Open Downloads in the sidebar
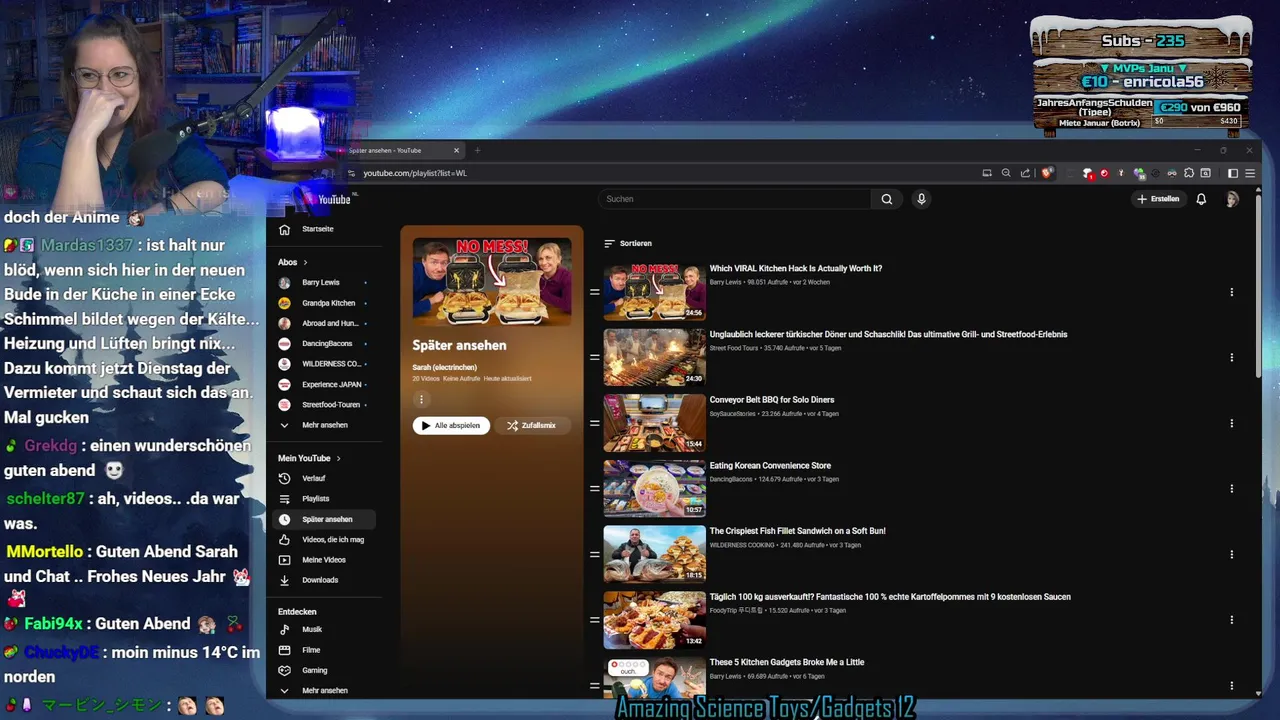Viewport: 1280px width, 720px height. click(x=326, y=580)
